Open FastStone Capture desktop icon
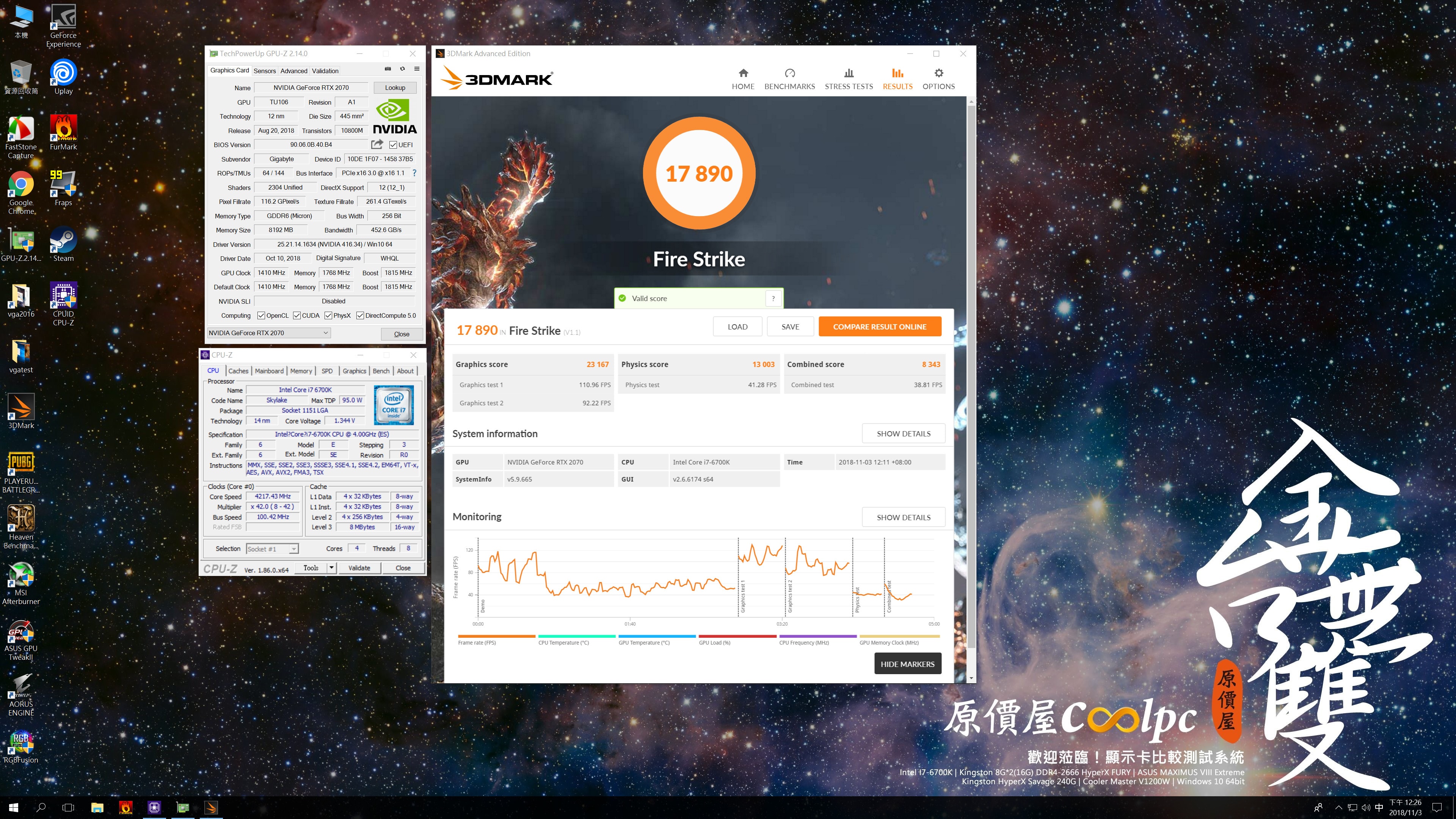The height and width of the screenshot is (819, 1456). point(21,137)
